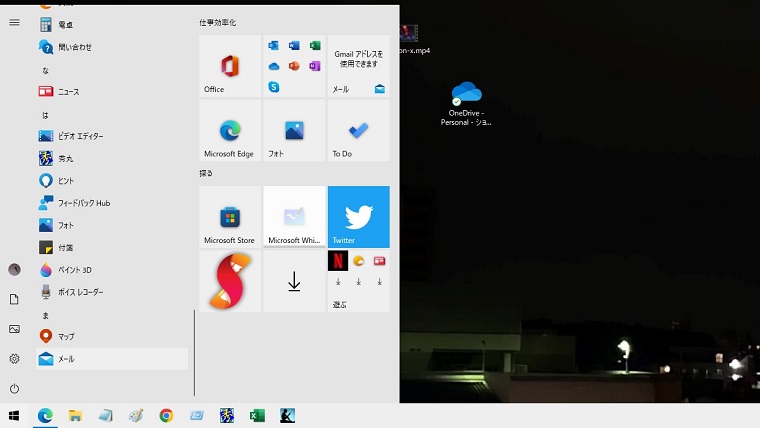Open ボイス レコーダー app
760x428 pixels.
[x=112, y=292]
